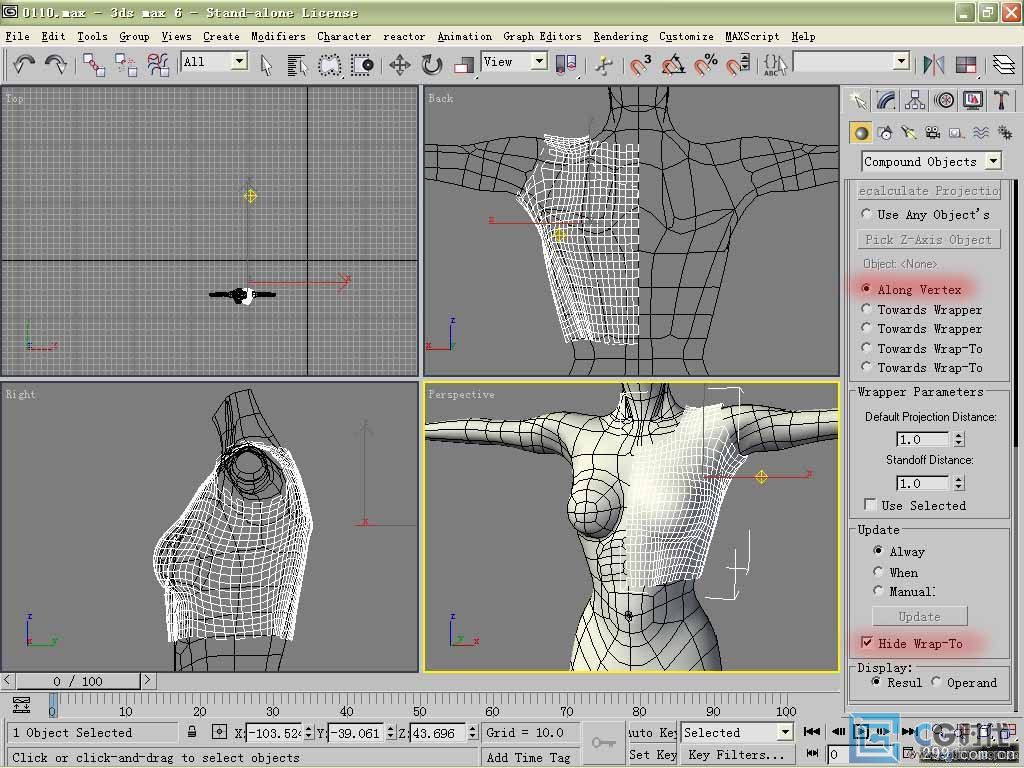Activate the Select and Move tool

tap(400, 65)
